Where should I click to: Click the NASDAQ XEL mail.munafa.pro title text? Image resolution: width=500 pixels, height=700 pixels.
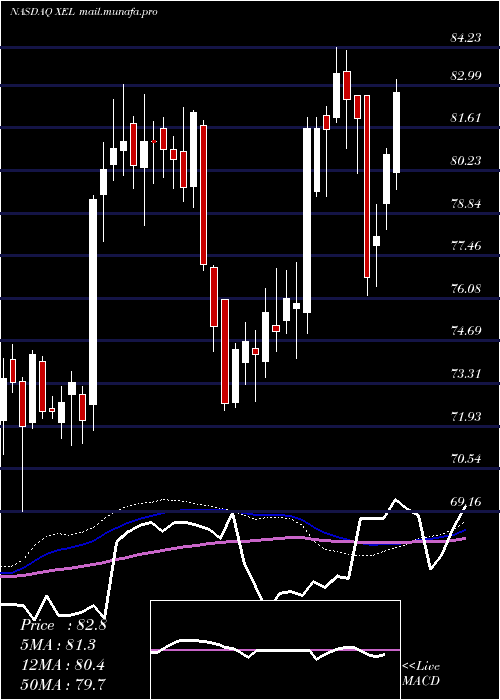(x=83, y=12)
